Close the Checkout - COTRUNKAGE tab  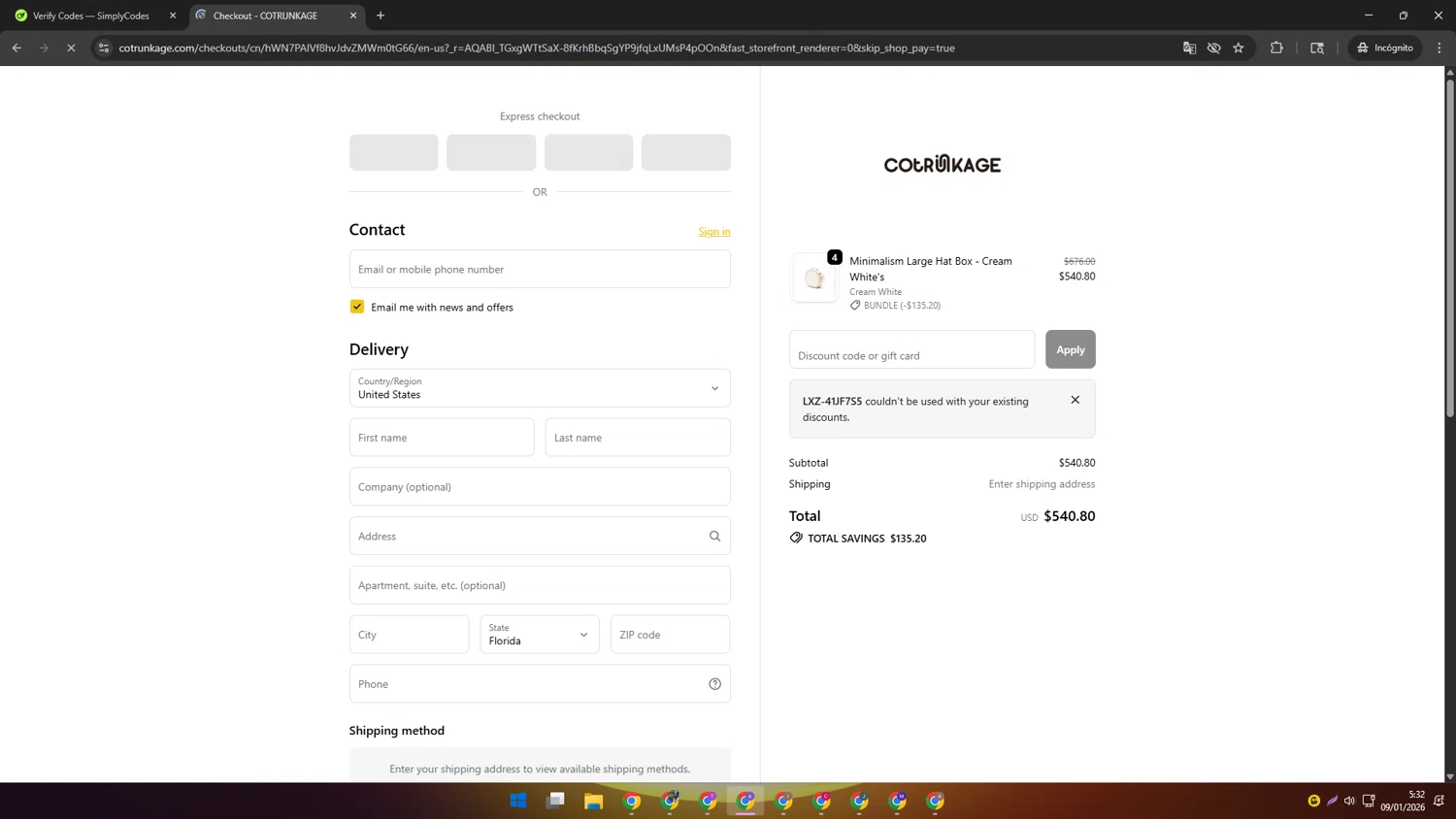pyautogui.click(x=353, y=16)
